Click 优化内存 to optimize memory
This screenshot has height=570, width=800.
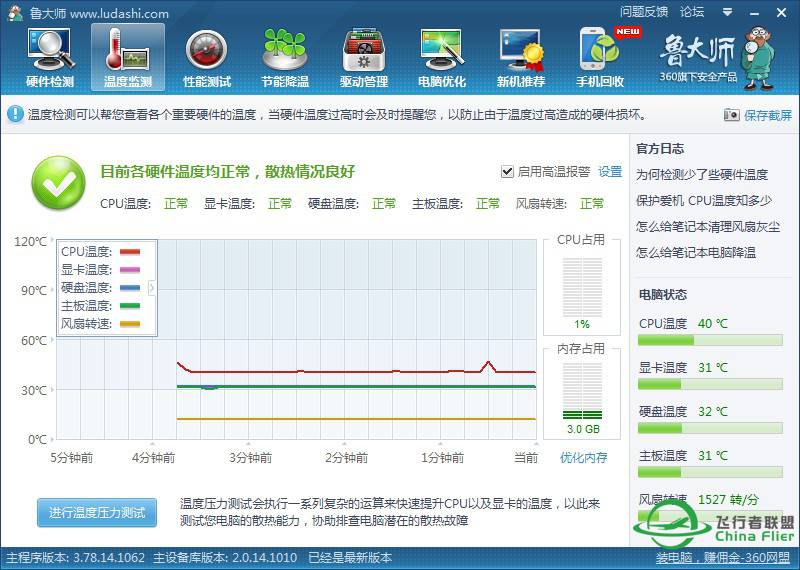(584, 457)
